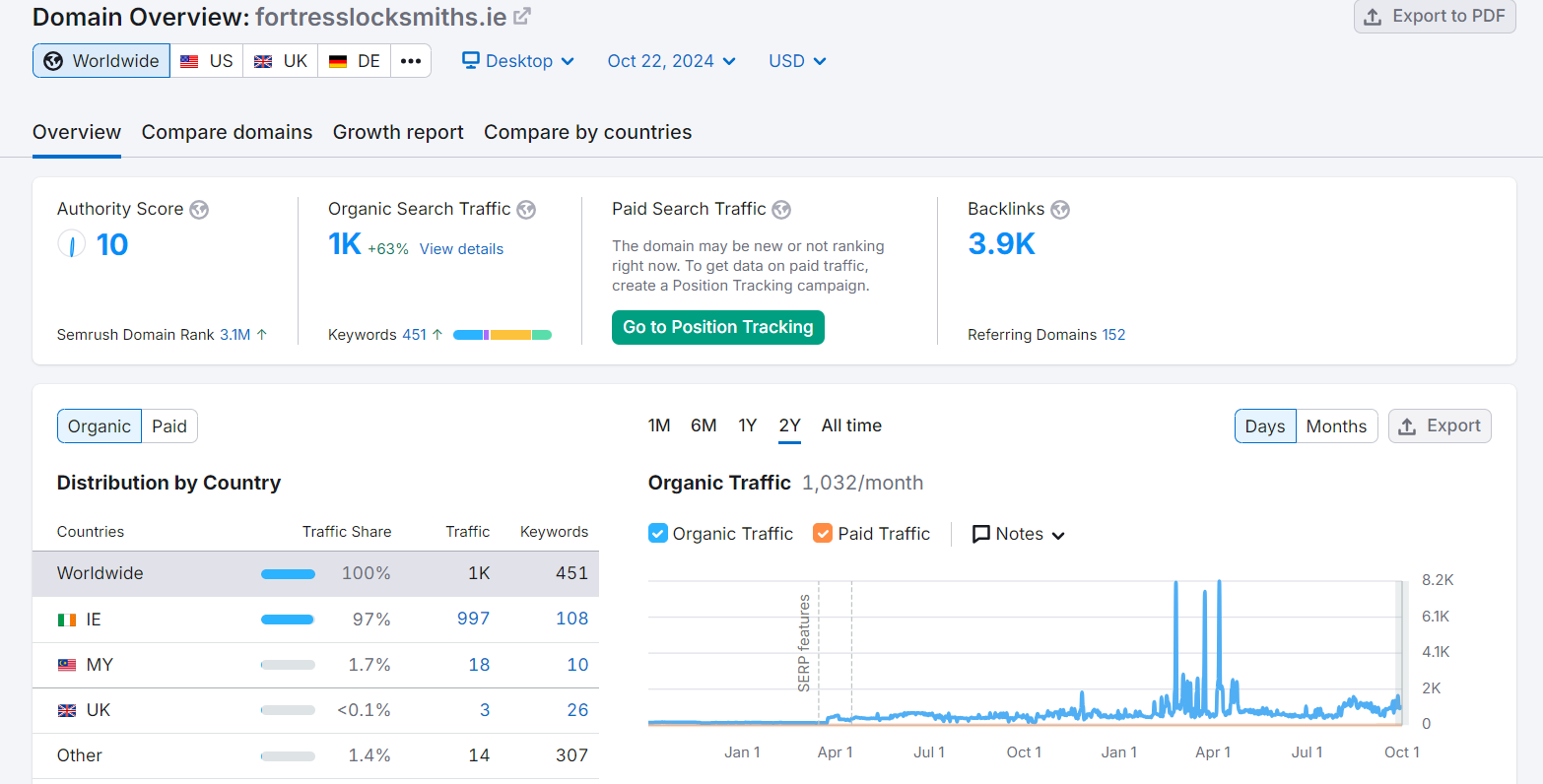Image resolution: width=1543 pixels, height=784 pixels.
Task: Click the Notes speech bubble icon
Action: pos(981,534)
